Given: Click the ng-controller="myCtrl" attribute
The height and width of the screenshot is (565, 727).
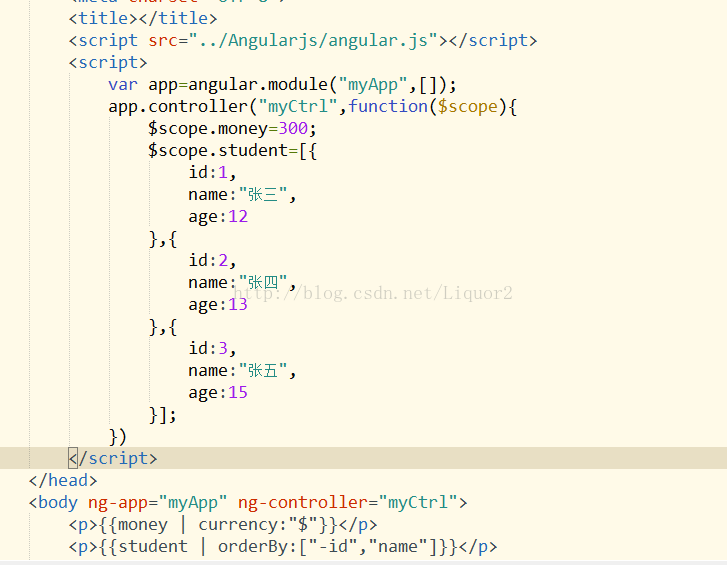Looking at the screenshot, I should tap(348, 502).
